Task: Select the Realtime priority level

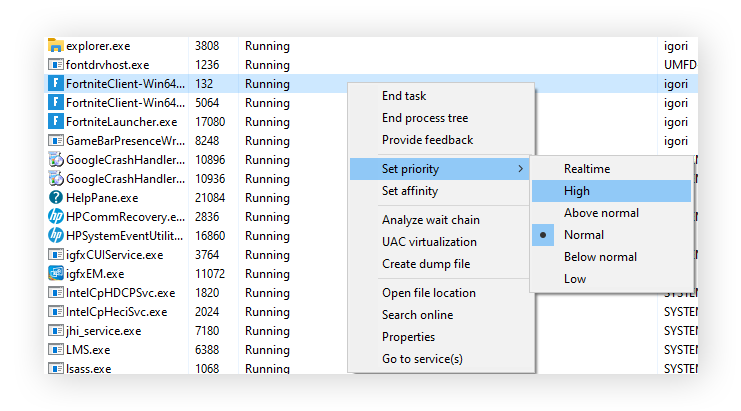Action: [586, 169]
